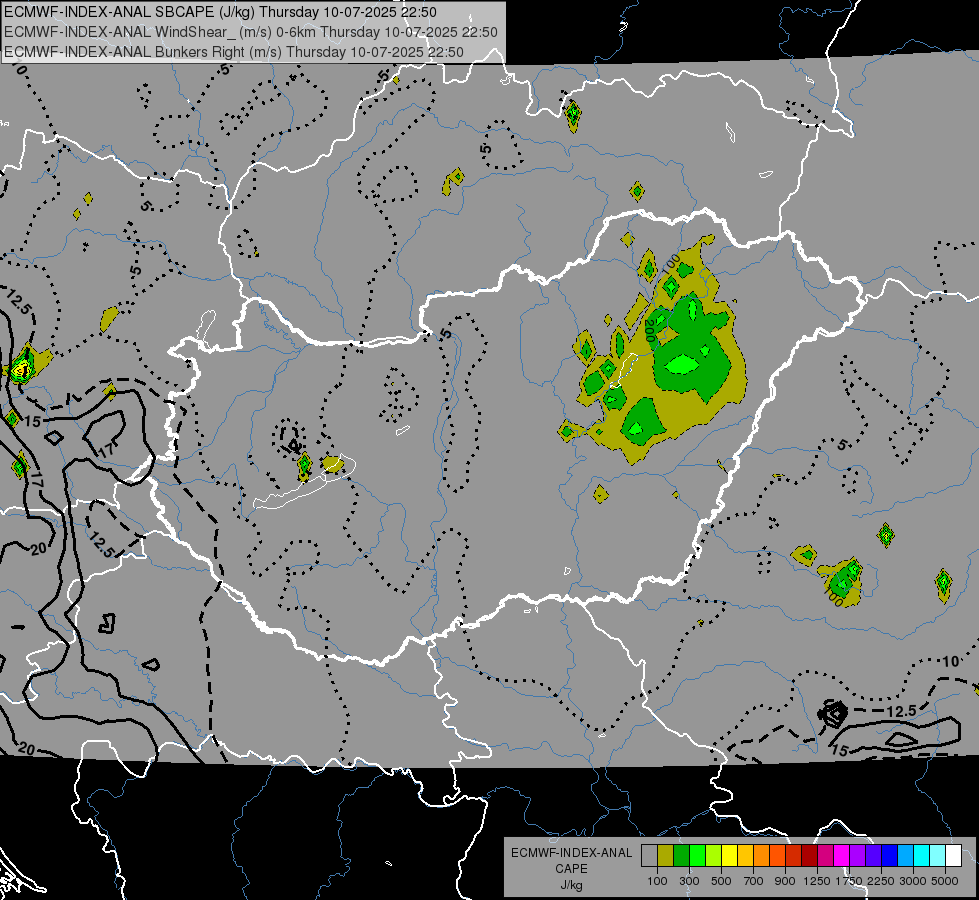
Task: Click the SBCAPE (J/kg) header line
Action: [220, 12]
